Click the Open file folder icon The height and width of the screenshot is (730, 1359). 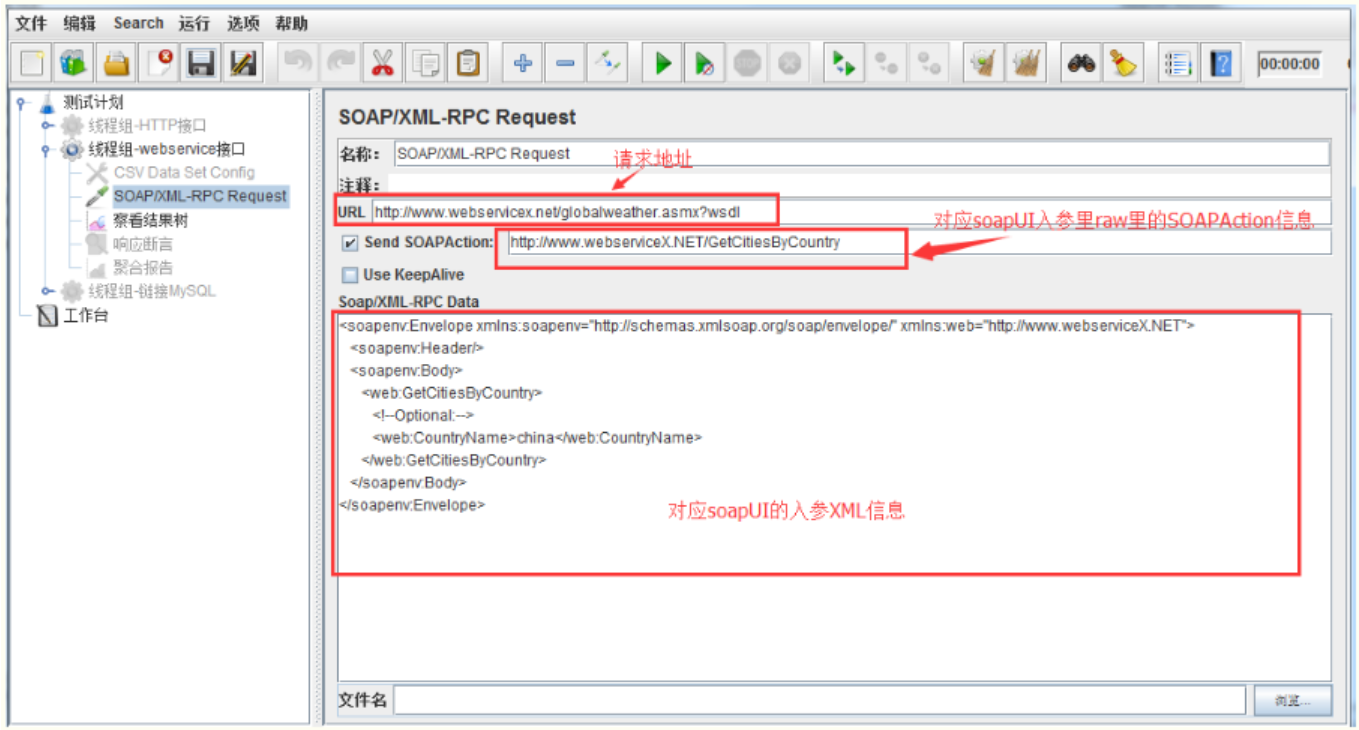[117, 64]
